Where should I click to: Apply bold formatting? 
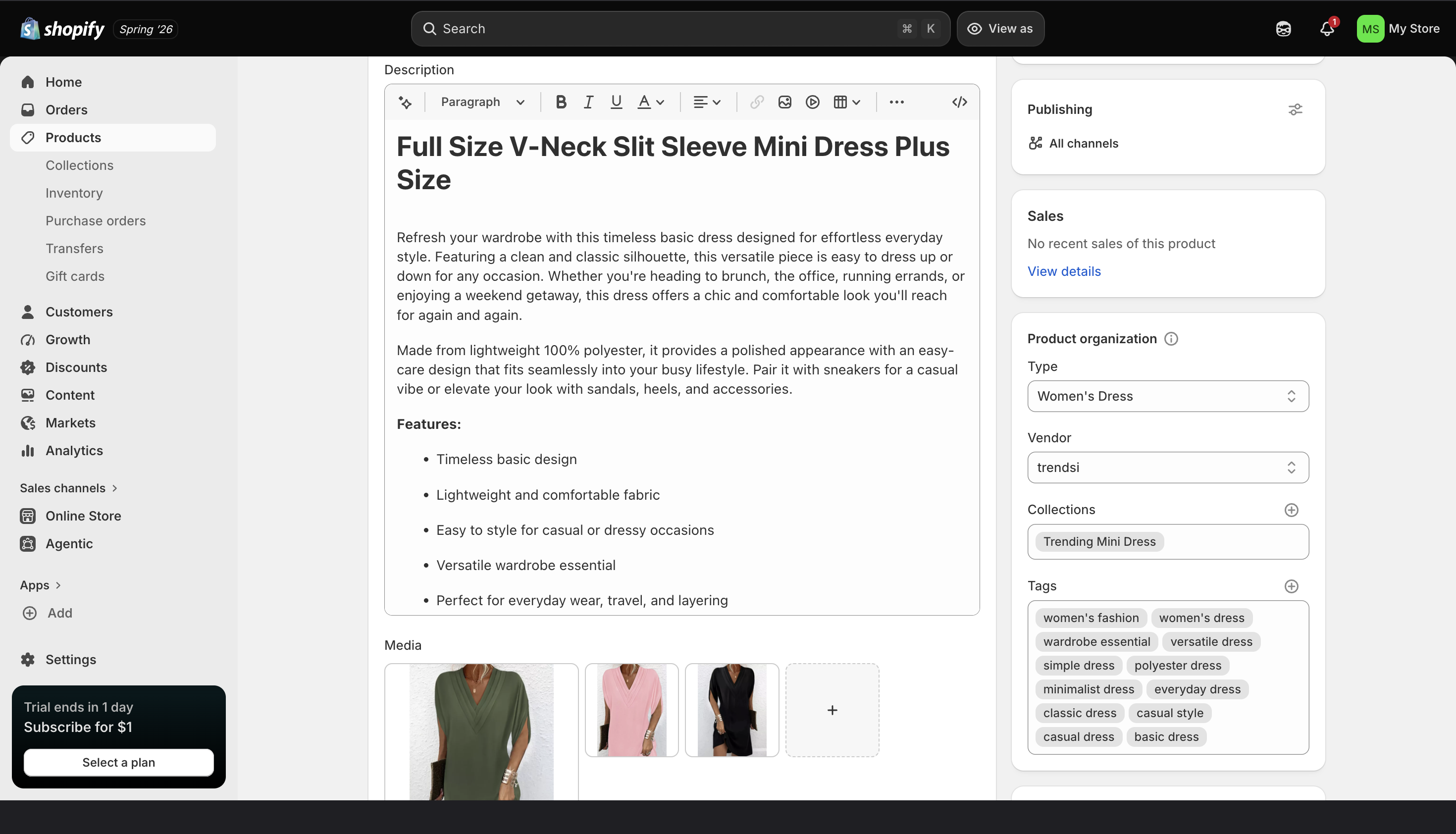tap(561, 102)
